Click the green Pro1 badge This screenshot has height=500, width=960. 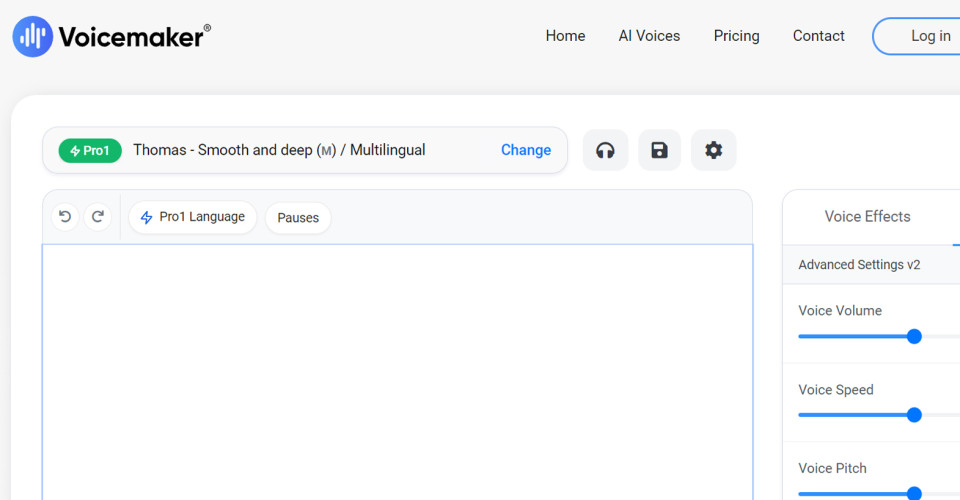[90, 150]
